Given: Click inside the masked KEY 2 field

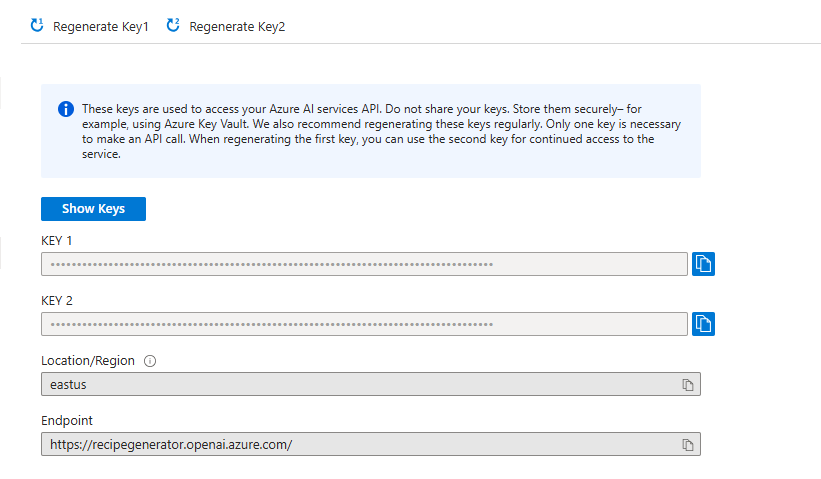Looking at the screenshot, I should pos(363,324).
